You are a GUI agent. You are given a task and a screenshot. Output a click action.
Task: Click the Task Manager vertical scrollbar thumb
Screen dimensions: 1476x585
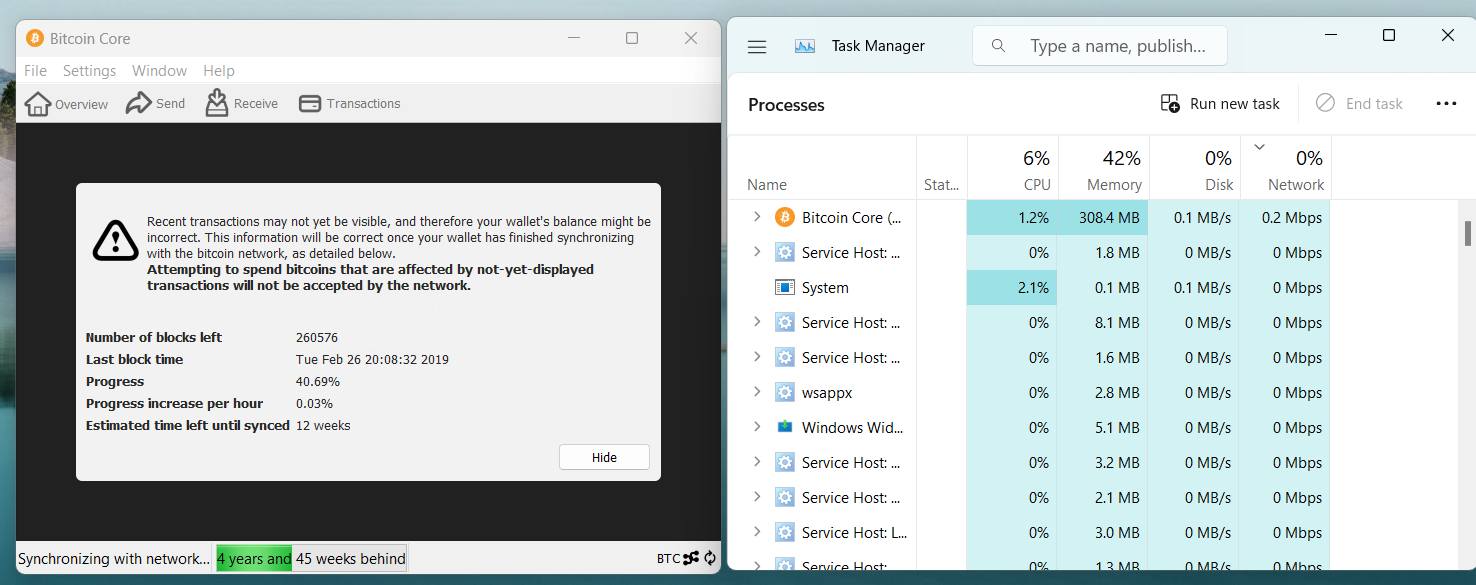[x=1468, y=233]
